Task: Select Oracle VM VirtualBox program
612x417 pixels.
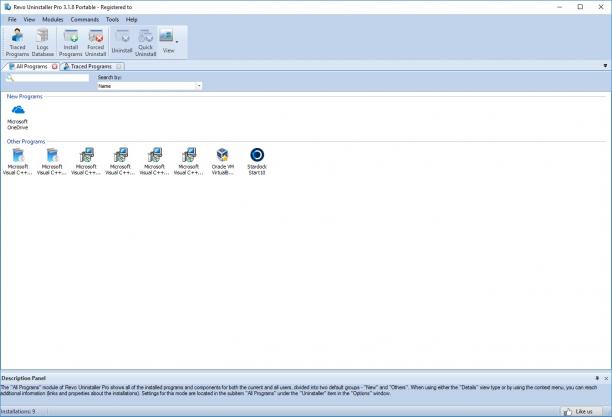Action: (222, 161)
